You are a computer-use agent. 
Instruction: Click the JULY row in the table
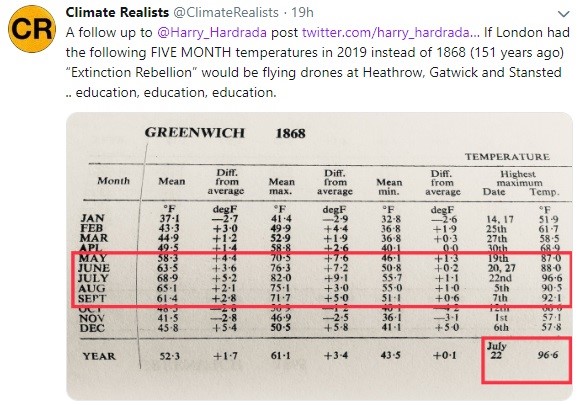point(321,278)
